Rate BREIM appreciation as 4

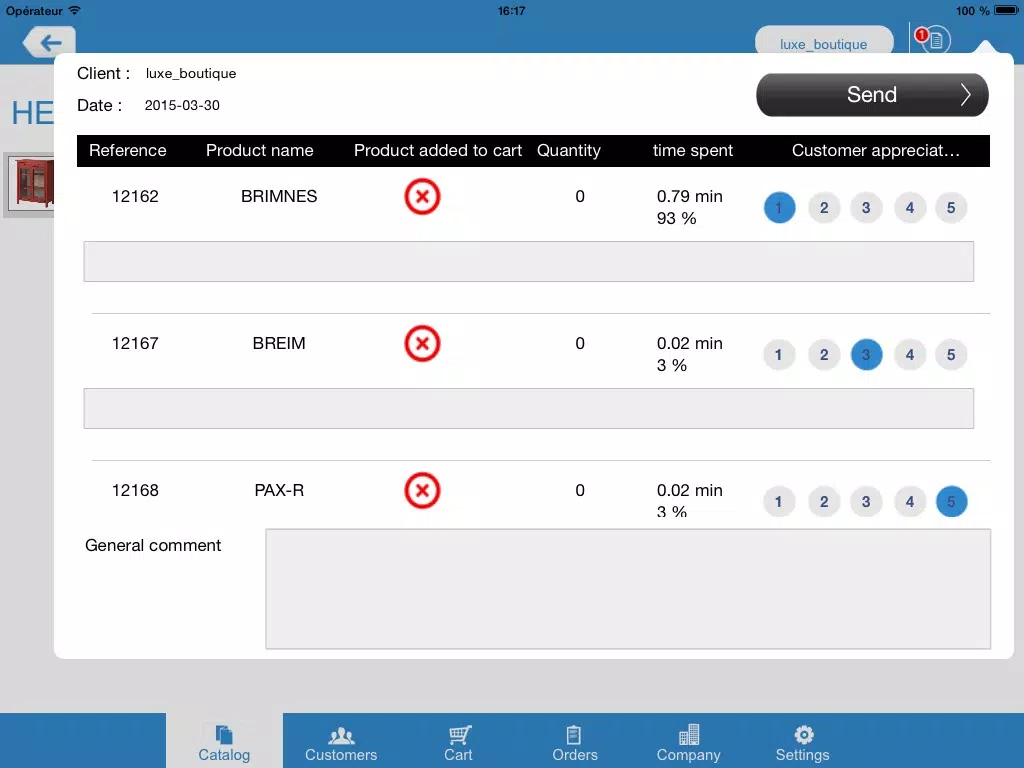tap(910, 355)
